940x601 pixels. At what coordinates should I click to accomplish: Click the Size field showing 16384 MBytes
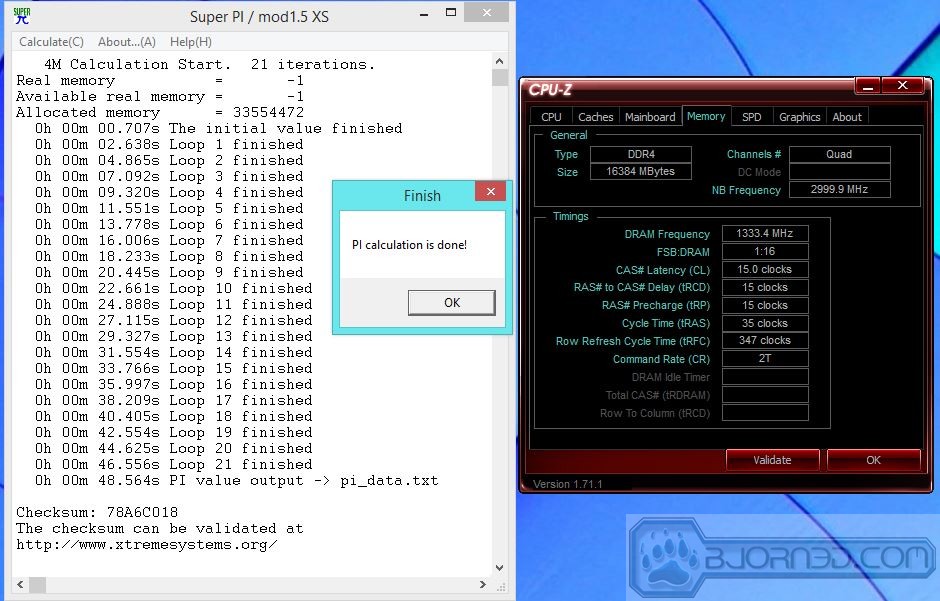(x=641, y=171)
